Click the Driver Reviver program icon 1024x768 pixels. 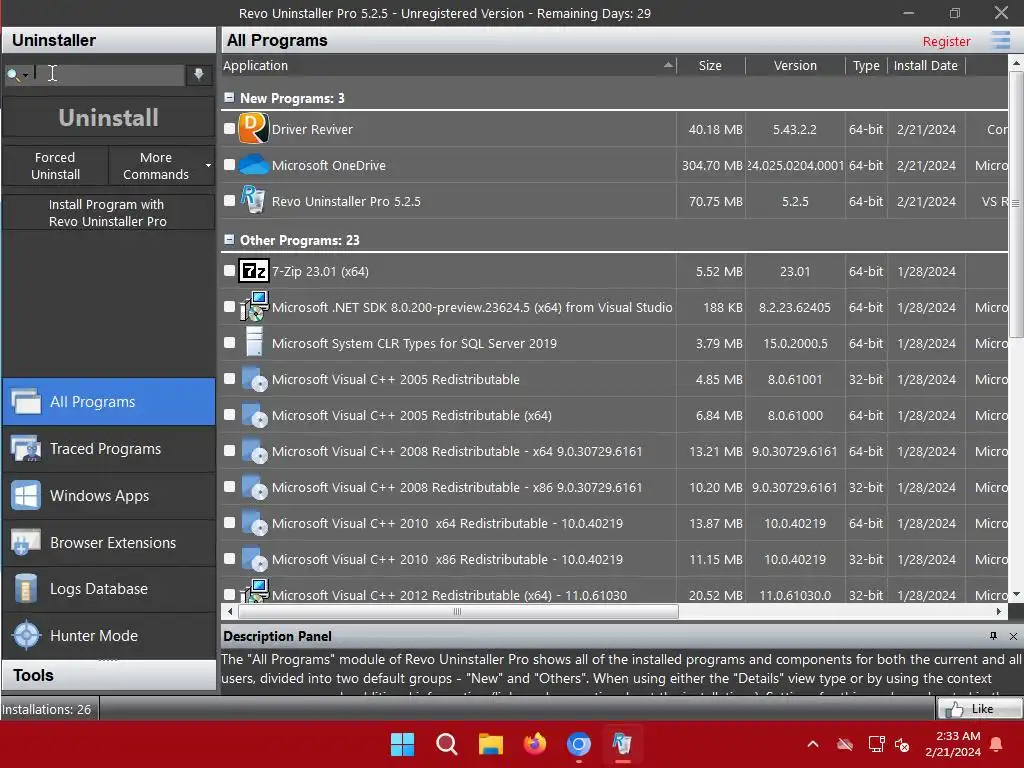[x=253, y=129]
